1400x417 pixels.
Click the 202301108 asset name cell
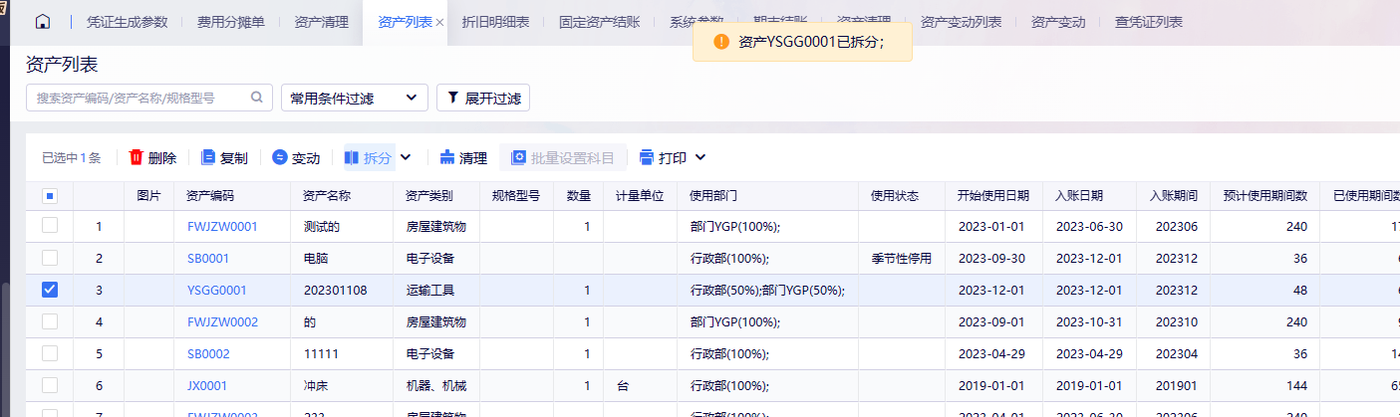pos(341,290)
